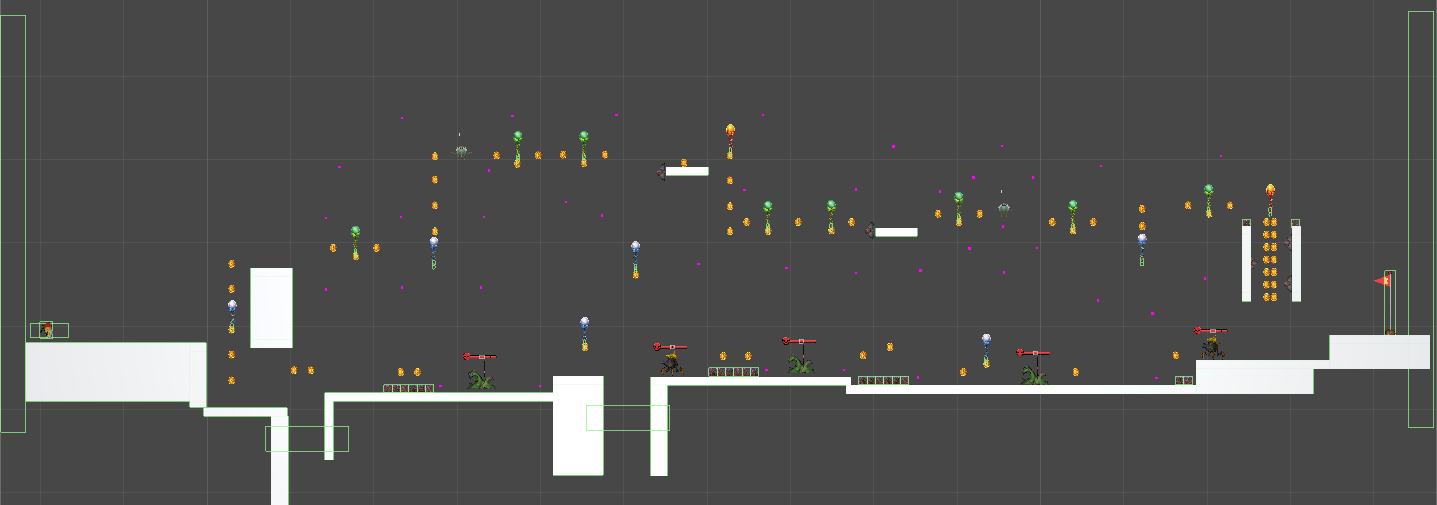The image size is (1437, 505).
Task: Select the dark spike trap on the upper floating platform's end
Action: (661, 172)
